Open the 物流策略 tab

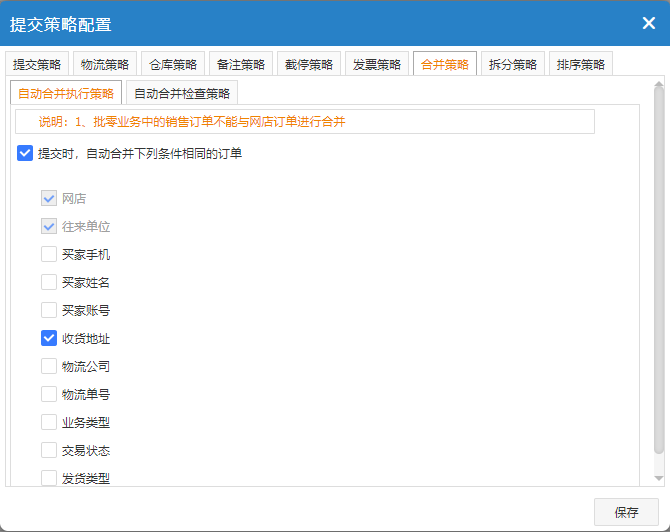(x=105, y=64)
